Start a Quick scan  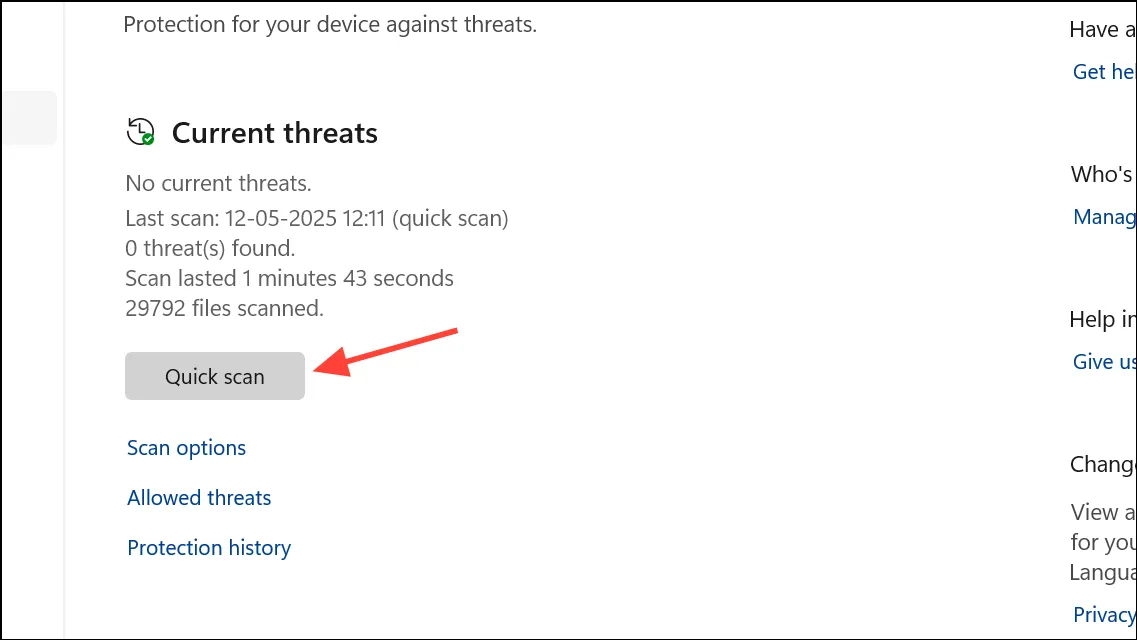point(215,376)
